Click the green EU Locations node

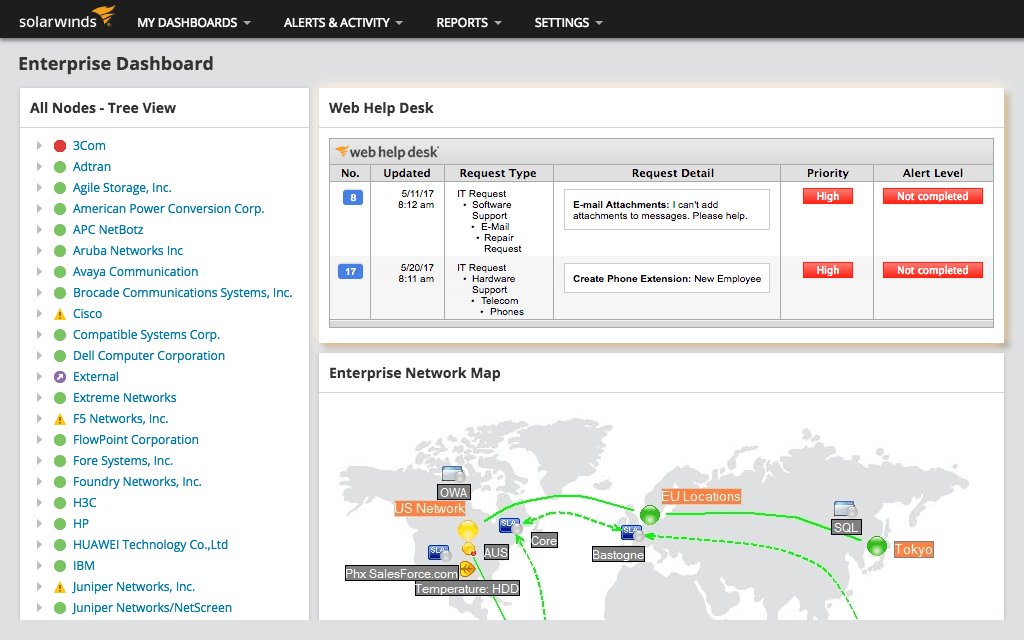[x=650, y=515]
